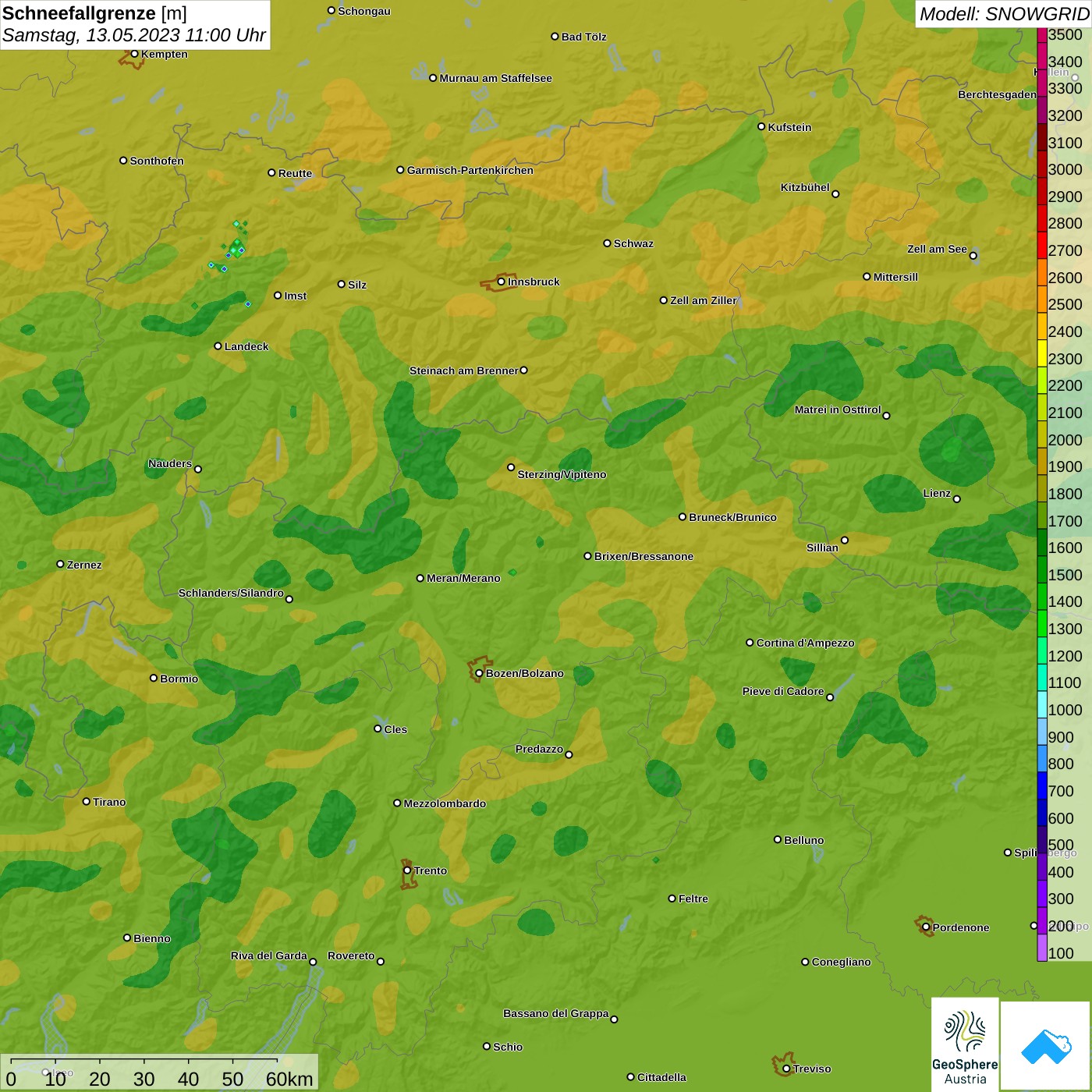The image size is (1092, 1092).
Task: Click the Pordenone city marker
Action: (x=926, y=927)
